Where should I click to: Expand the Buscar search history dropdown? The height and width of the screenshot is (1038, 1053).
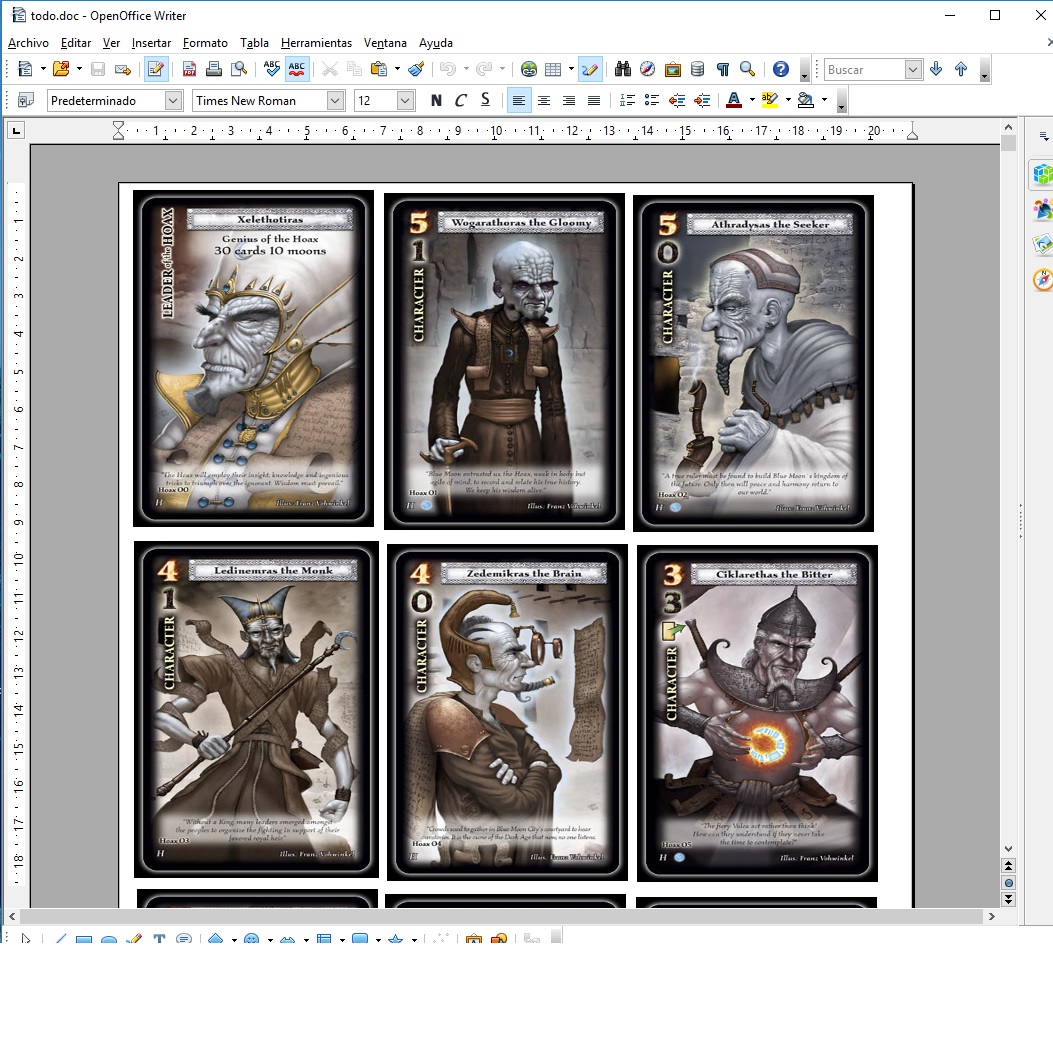[x=913, y=69]
